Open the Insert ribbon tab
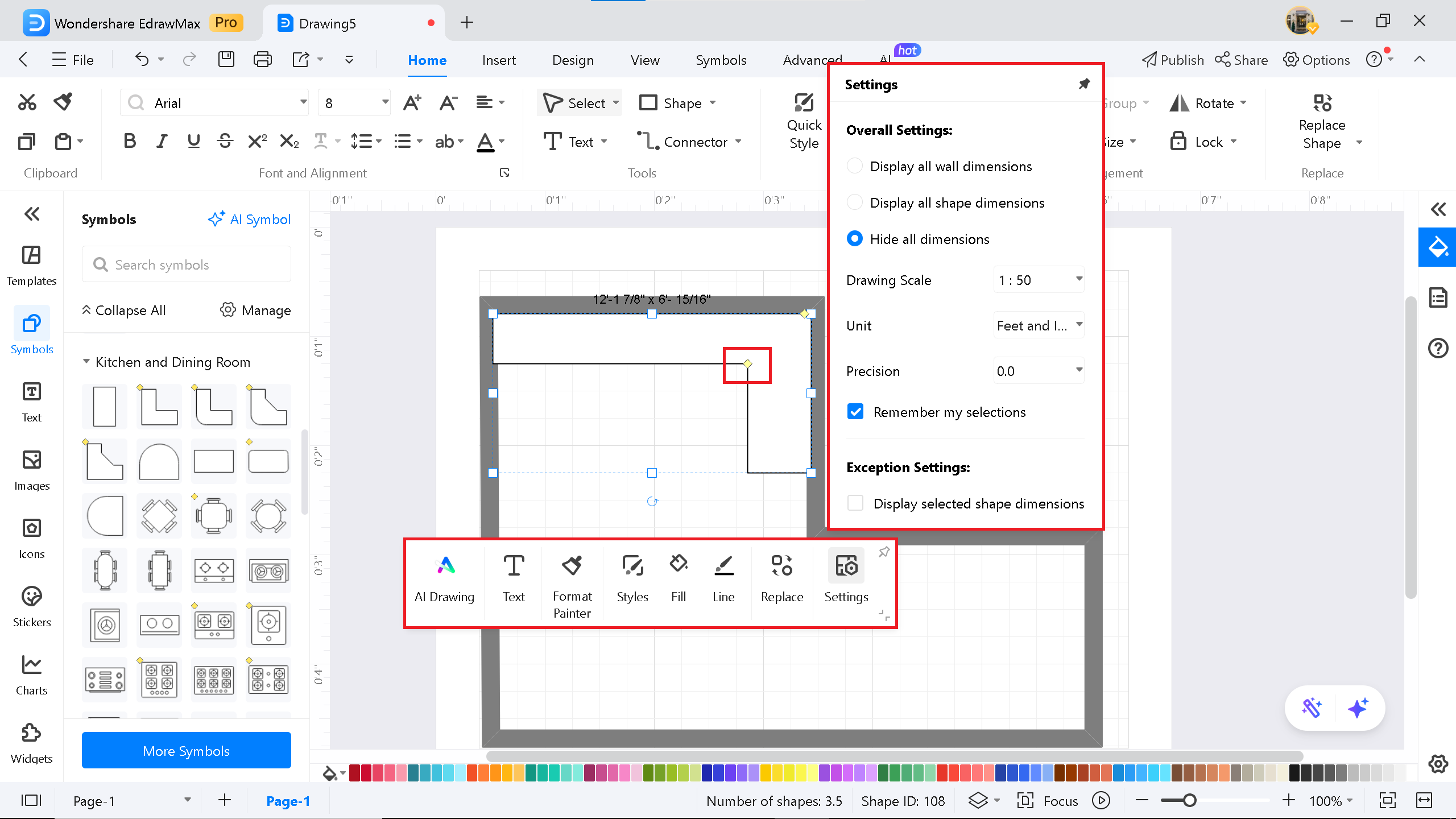 click(x=499, y=60)
